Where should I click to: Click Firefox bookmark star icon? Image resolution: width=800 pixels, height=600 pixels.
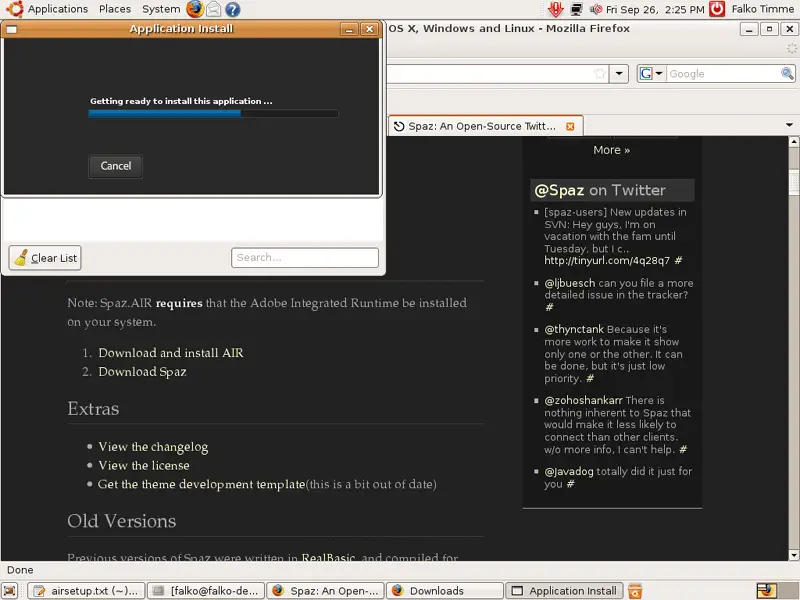(x=600, y=74)
